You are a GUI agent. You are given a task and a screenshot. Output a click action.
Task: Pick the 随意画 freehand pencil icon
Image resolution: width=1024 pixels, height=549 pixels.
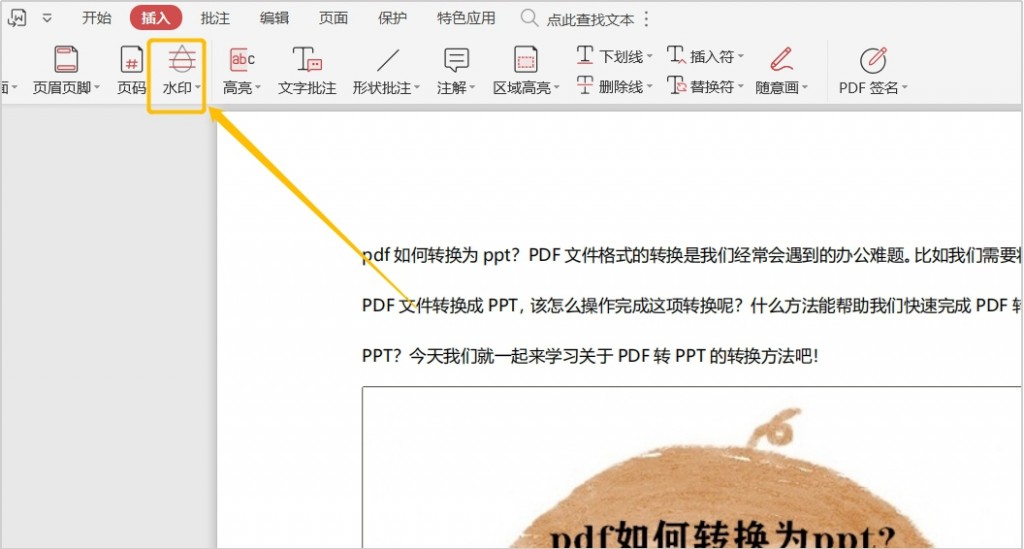click(781, 59)
